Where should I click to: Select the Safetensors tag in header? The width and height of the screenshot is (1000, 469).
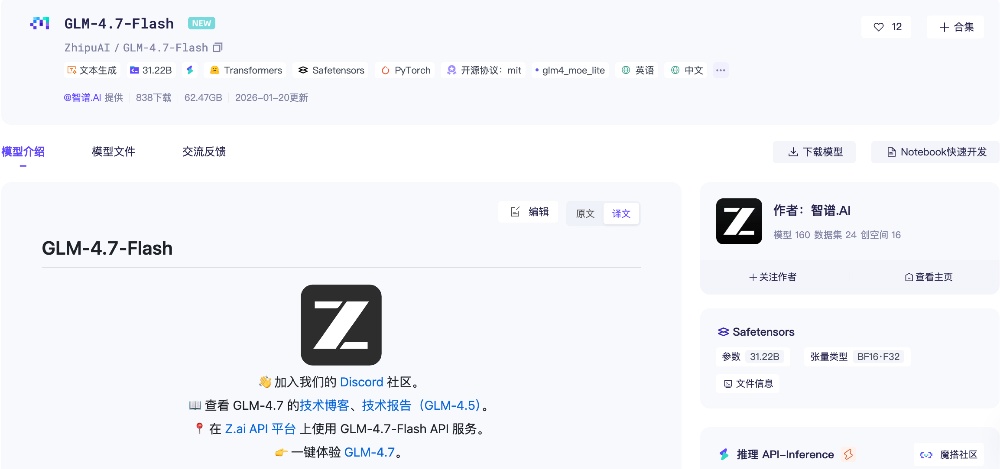coord(331,70)
